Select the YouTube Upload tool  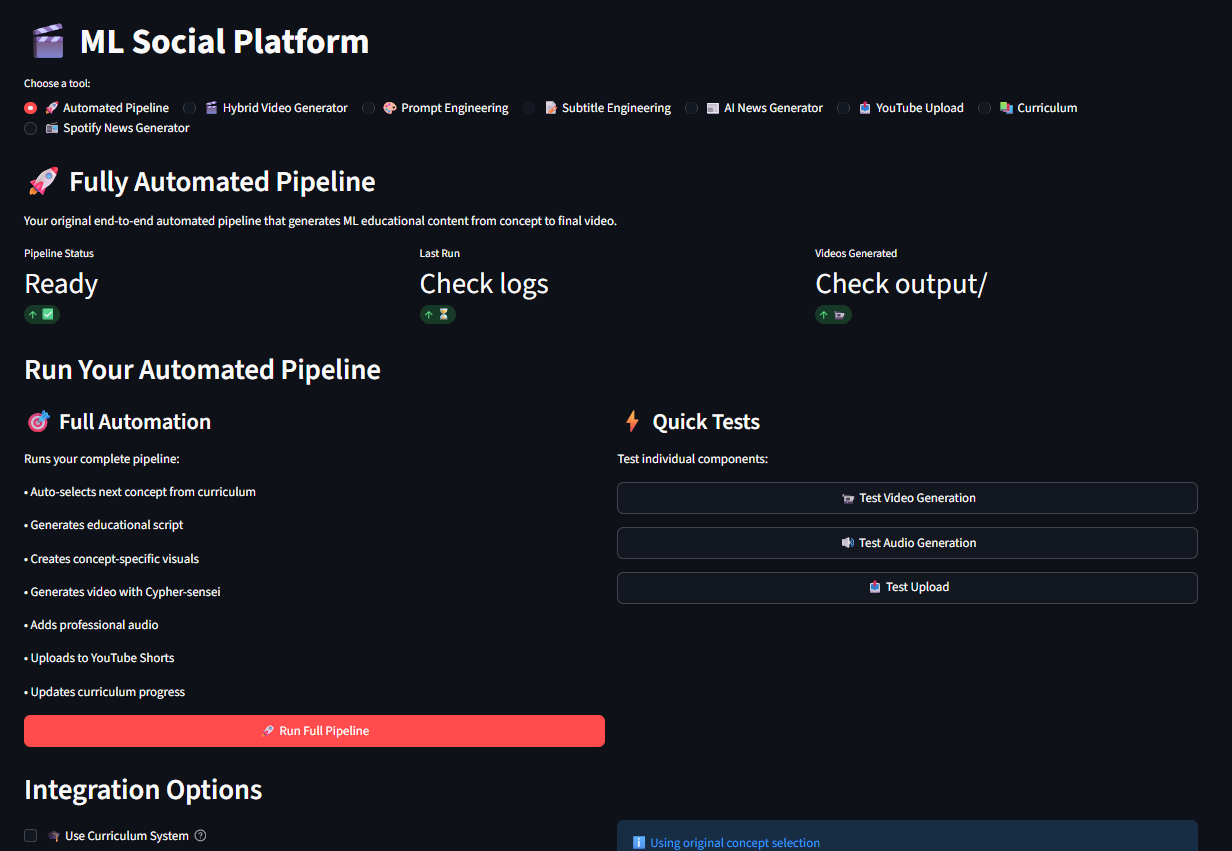(x=844, y=108)
